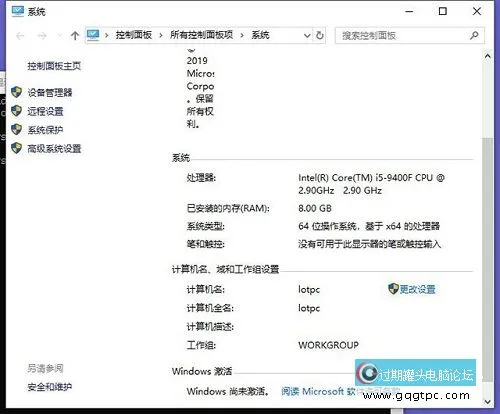Click the processor value Intel Core i5-9400F
This screenshot has width=500, height=414.
point(372,184)
